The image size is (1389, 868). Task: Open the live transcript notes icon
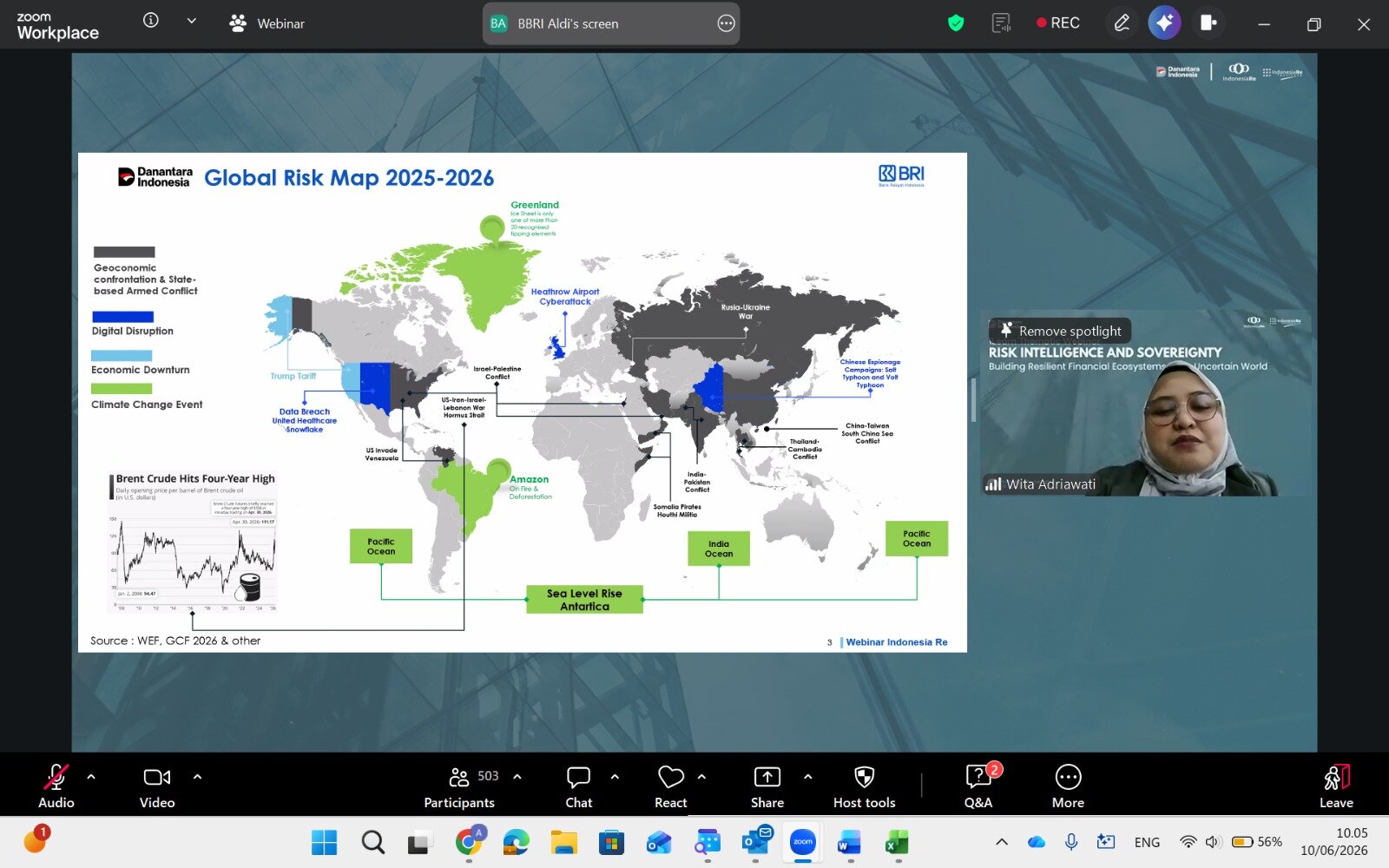coord(1001,23)
